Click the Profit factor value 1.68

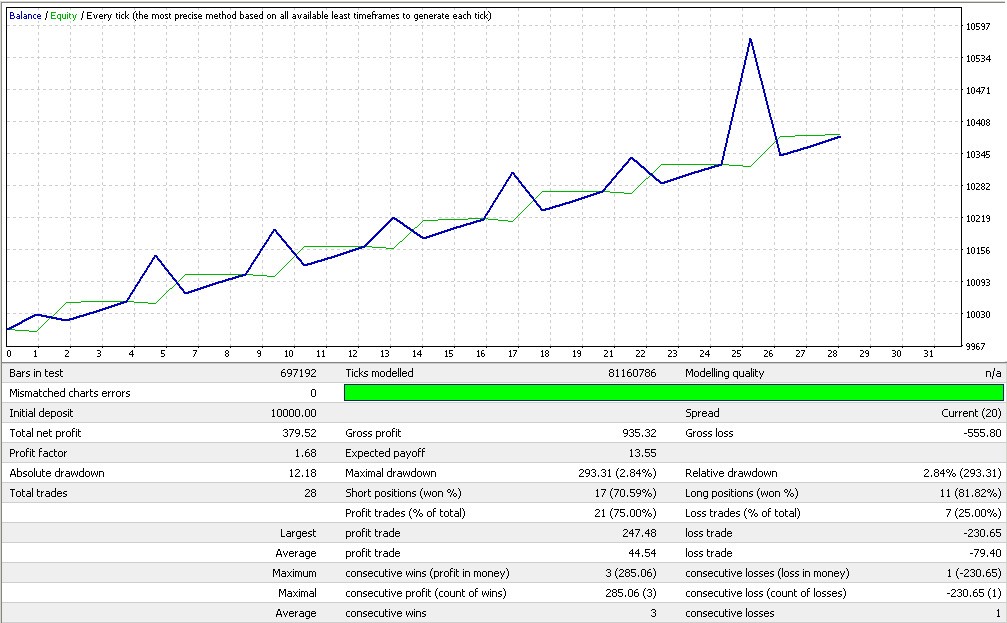point(306,453)
